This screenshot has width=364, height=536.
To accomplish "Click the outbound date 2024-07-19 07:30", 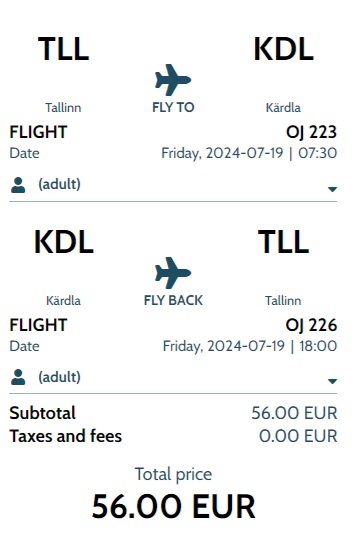I will (x=249, y=153).
